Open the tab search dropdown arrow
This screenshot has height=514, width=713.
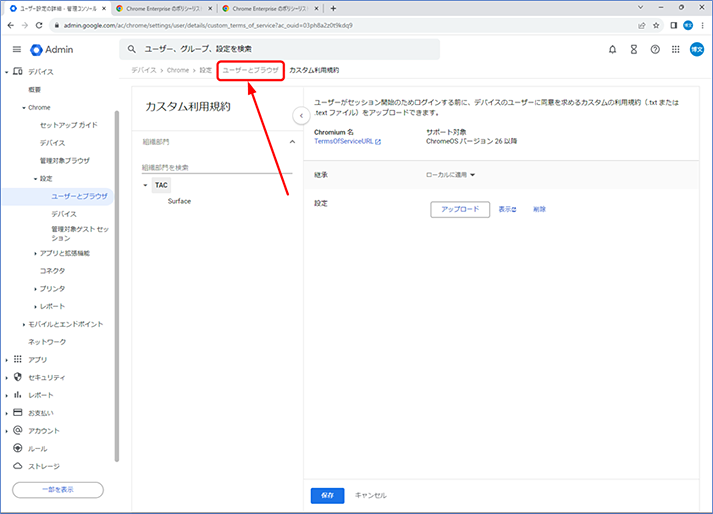(640, 7)
